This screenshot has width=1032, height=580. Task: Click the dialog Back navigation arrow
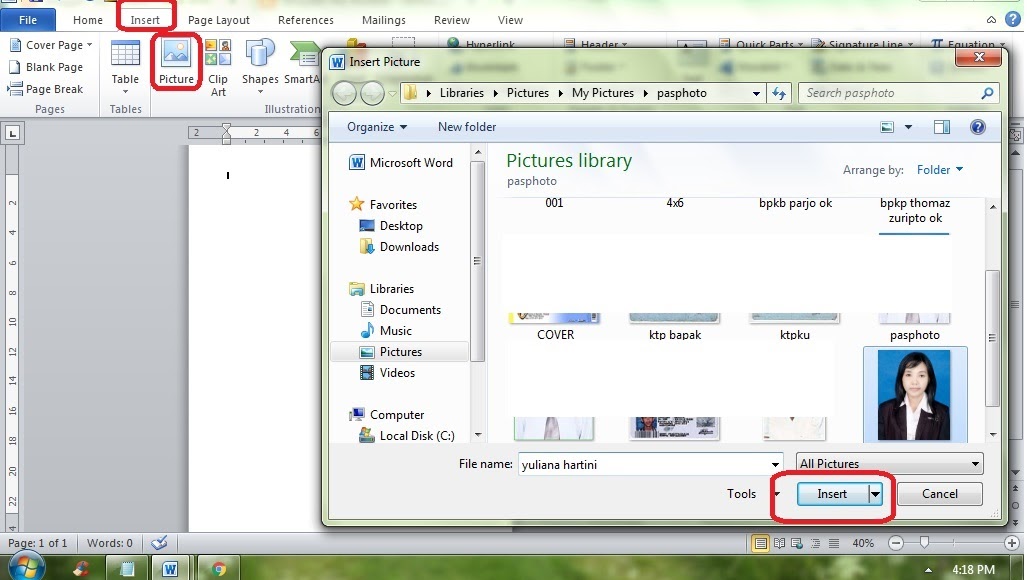[x=344, y=93]
